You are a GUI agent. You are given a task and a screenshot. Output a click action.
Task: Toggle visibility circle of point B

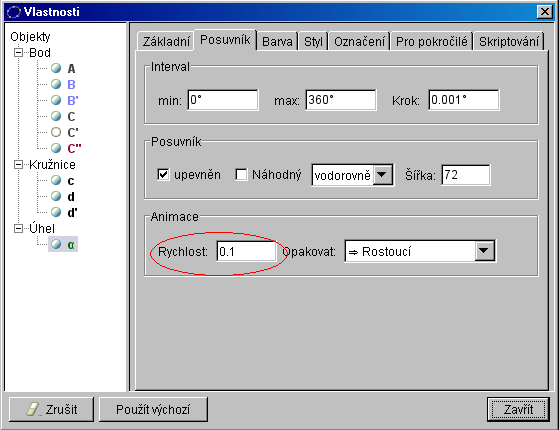56,84
